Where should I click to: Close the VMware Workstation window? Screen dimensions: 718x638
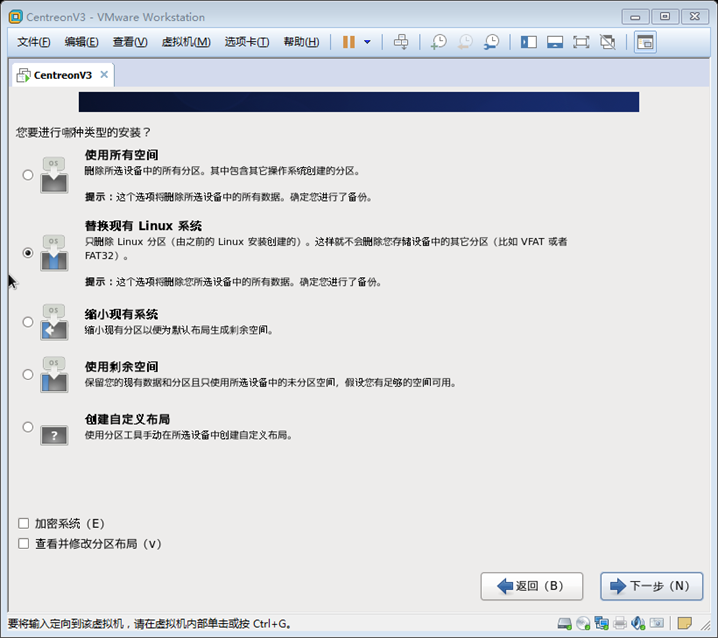695,17
